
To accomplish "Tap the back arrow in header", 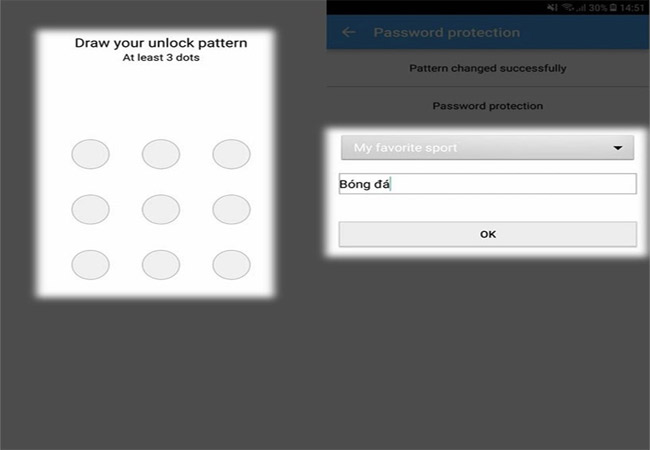I will [349, 33].
